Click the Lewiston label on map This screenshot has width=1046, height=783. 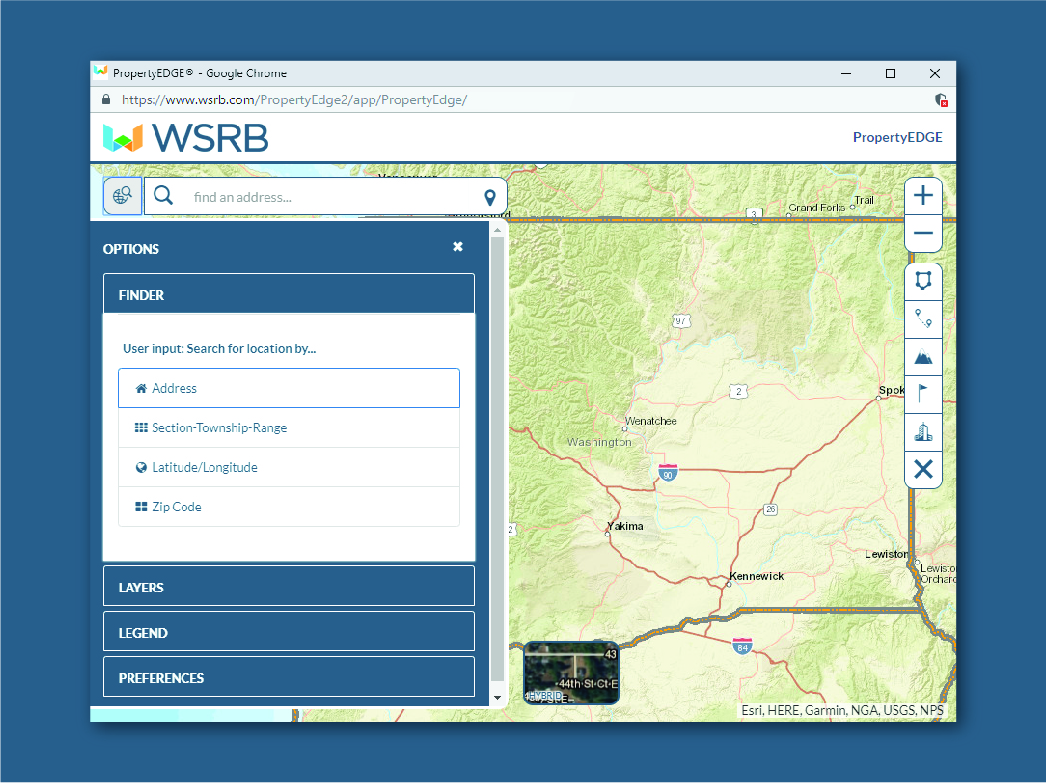[x=886, y=554]
